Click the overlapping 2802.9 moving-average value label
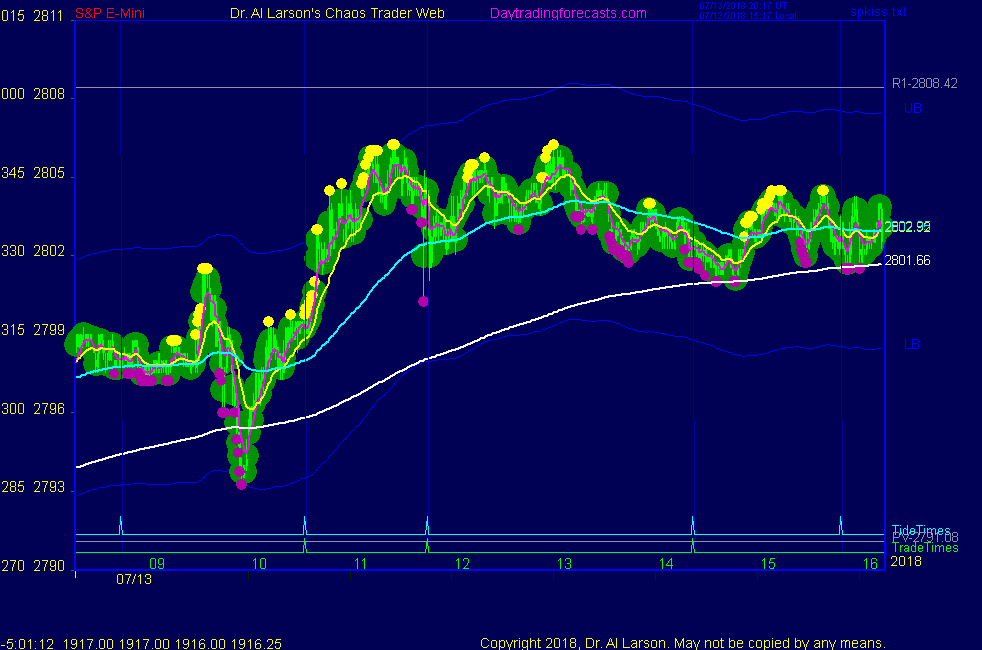Image resolution: width=982 pixels, height=650 pixels. 907,227
